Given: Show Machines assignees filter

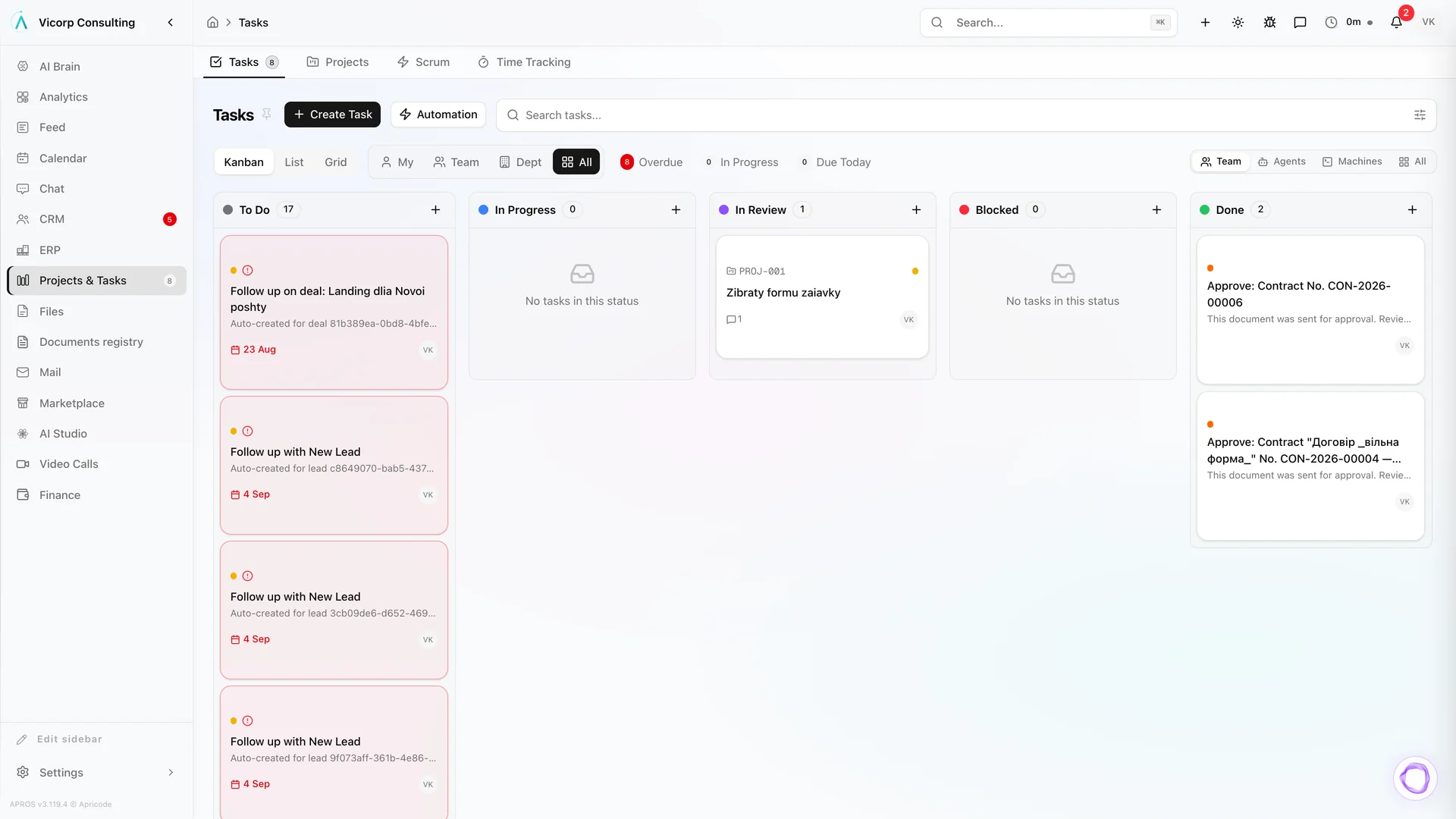Looking at the screenshot, I should (1352, 162).
